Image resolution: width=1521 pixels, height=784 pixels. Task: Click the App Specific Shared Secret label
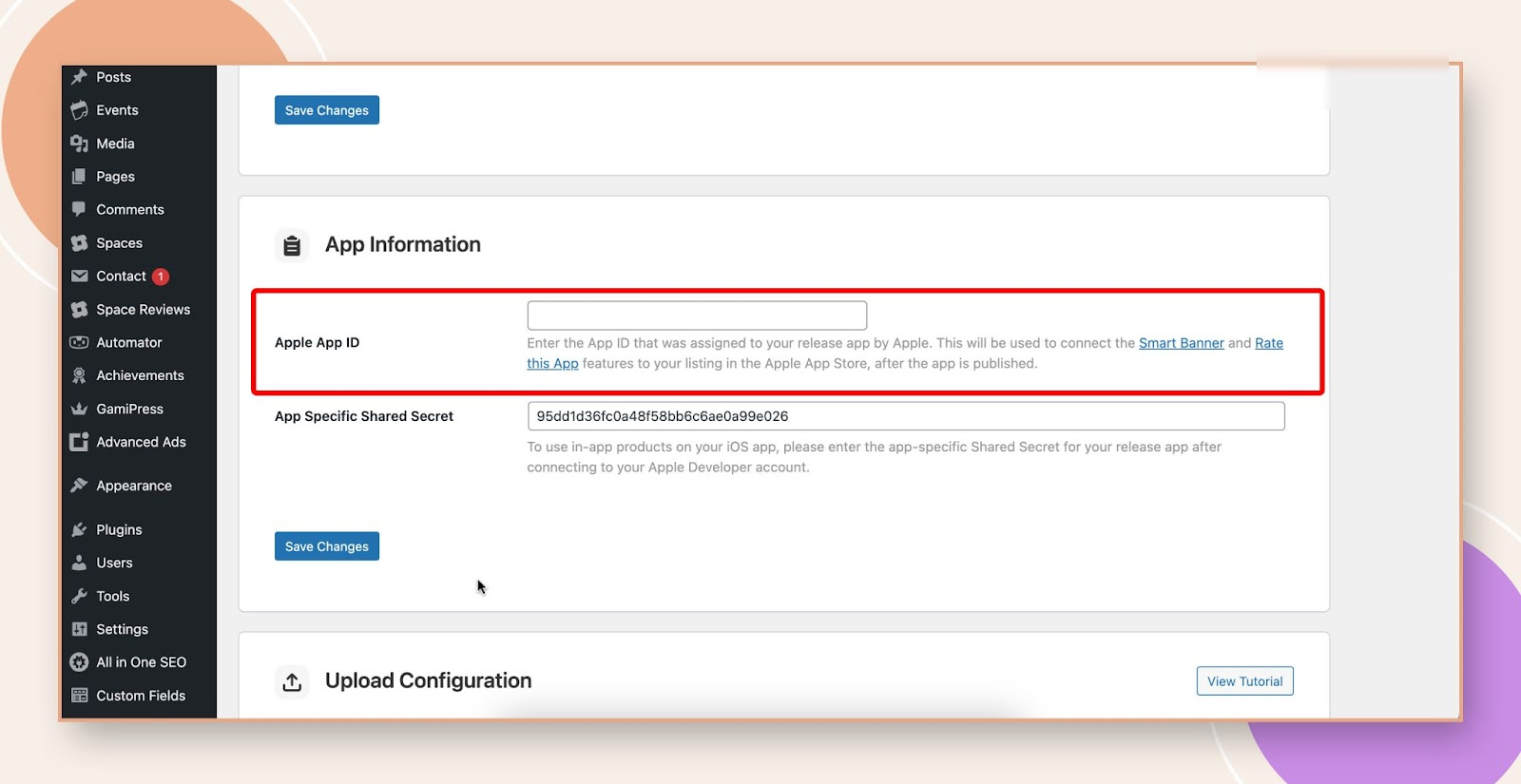364,416
